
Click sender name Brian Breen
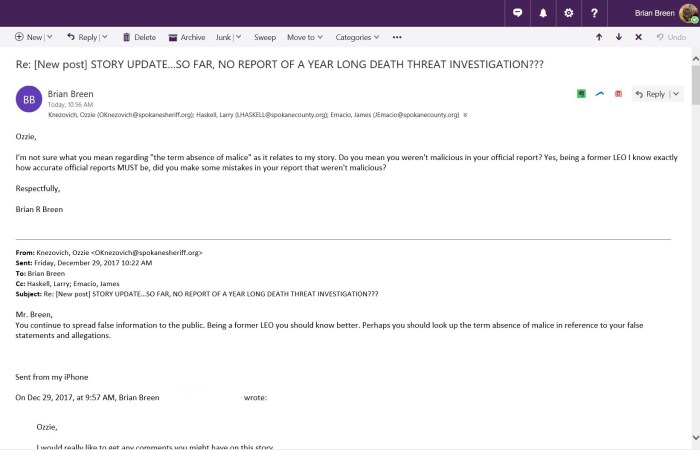[71, 94]
